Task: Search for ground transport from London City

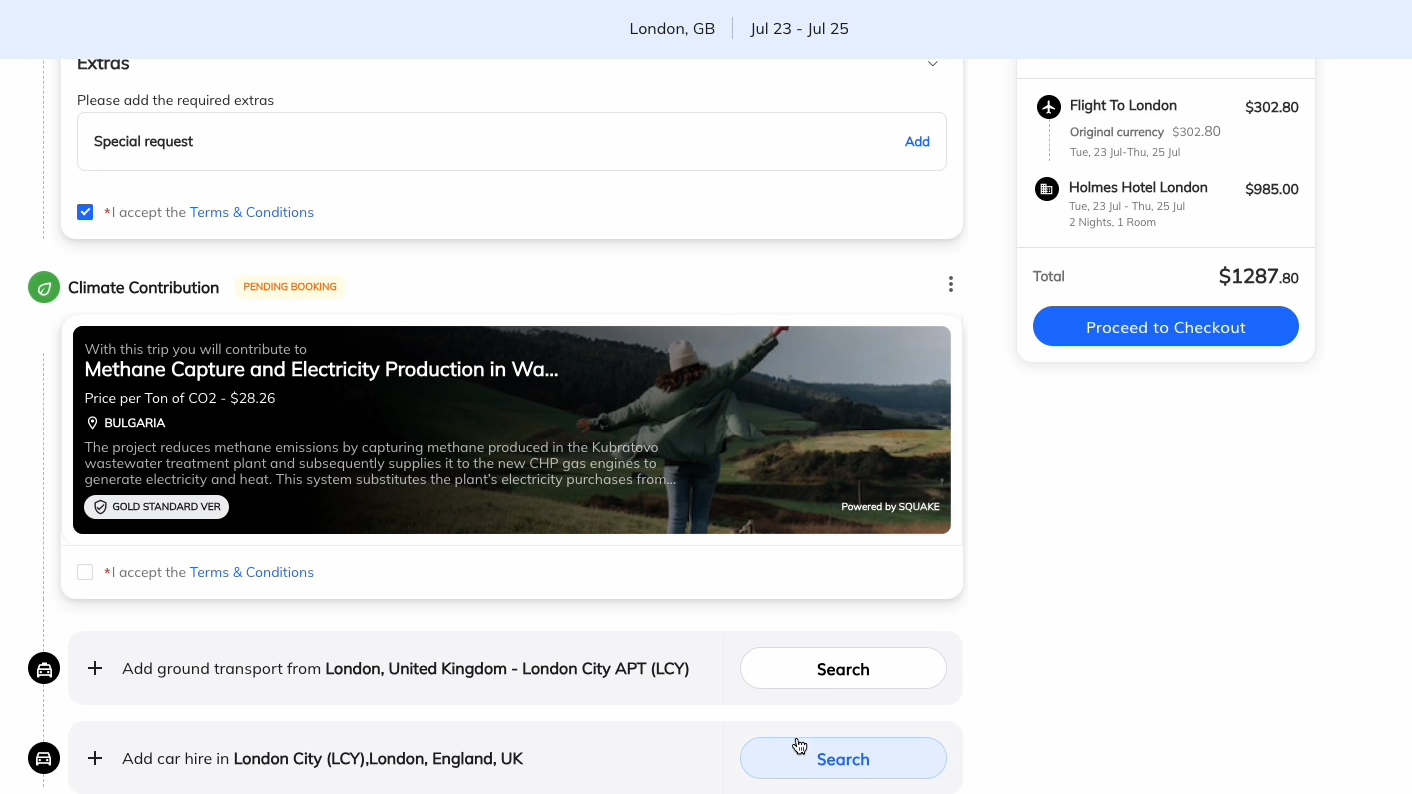Action: coord(842,669)
